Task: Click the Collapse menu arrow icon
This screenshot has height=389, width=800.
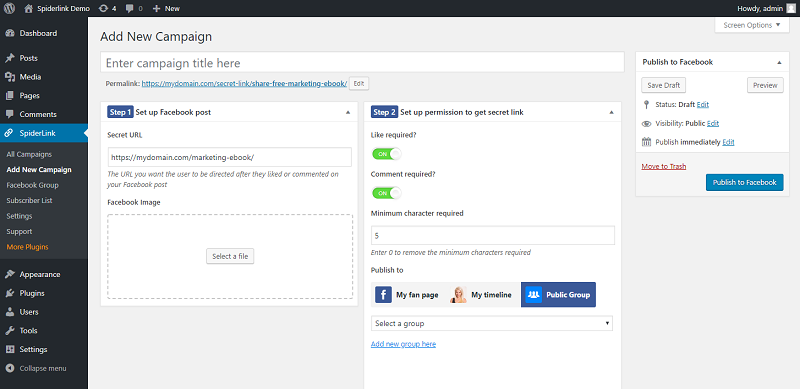Action: click(10, 368)
